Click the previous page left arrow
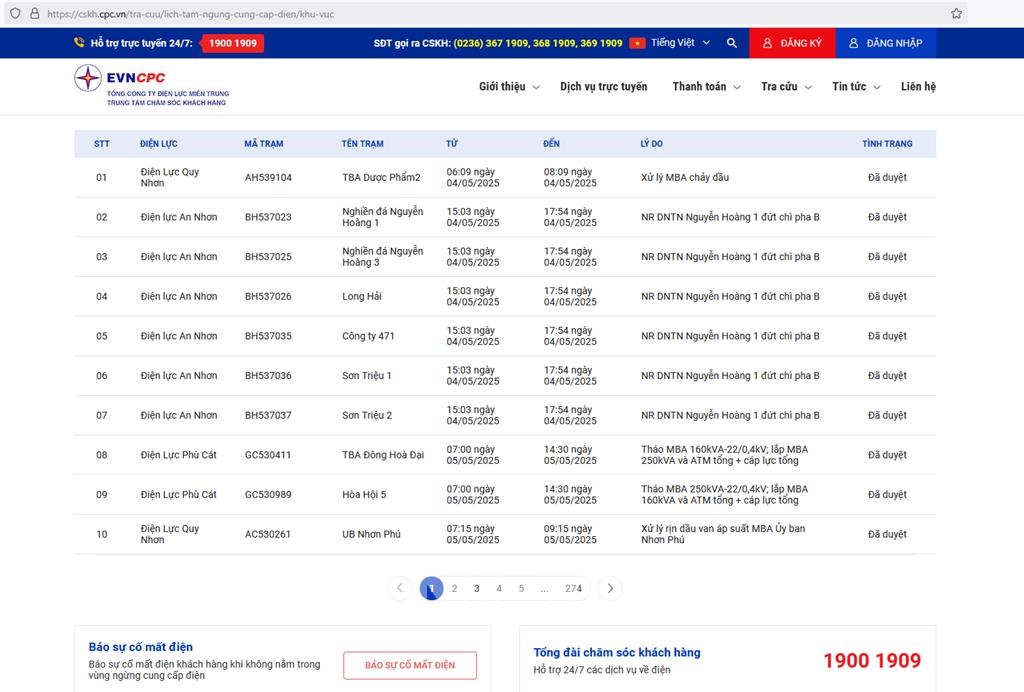Viewport: 1024px width, 692px height. coord(400,588)
